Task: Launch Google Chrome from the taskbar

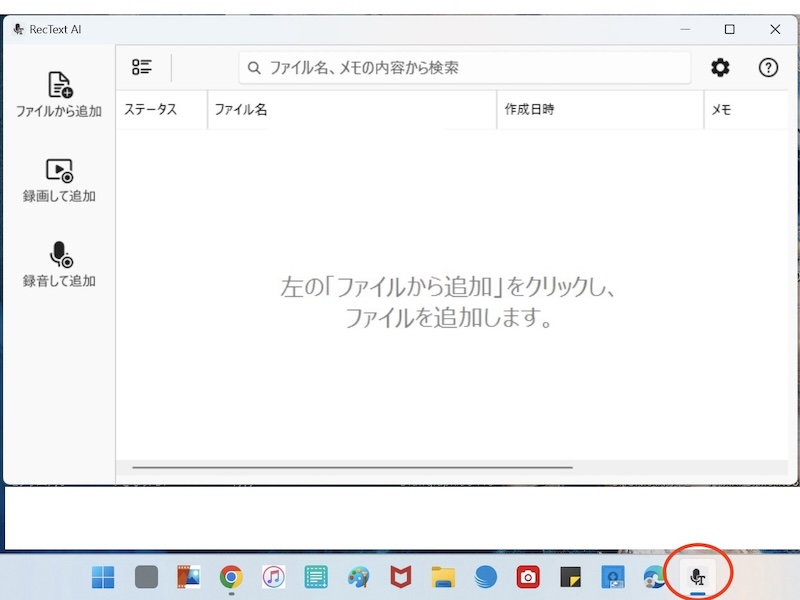Action: coord(231,577)
